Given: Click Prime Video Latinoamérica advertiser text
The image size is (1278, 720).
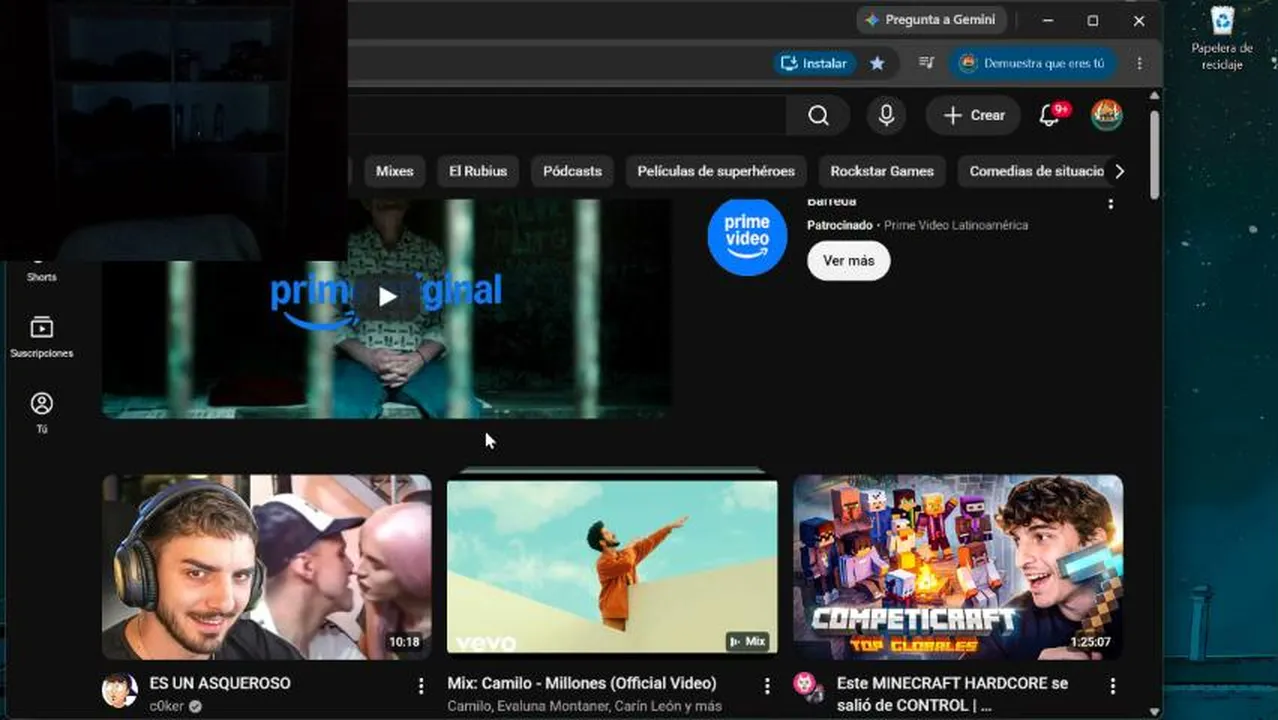Looking at the screenshot, I should pyautogui.click(x=956, y=225).
